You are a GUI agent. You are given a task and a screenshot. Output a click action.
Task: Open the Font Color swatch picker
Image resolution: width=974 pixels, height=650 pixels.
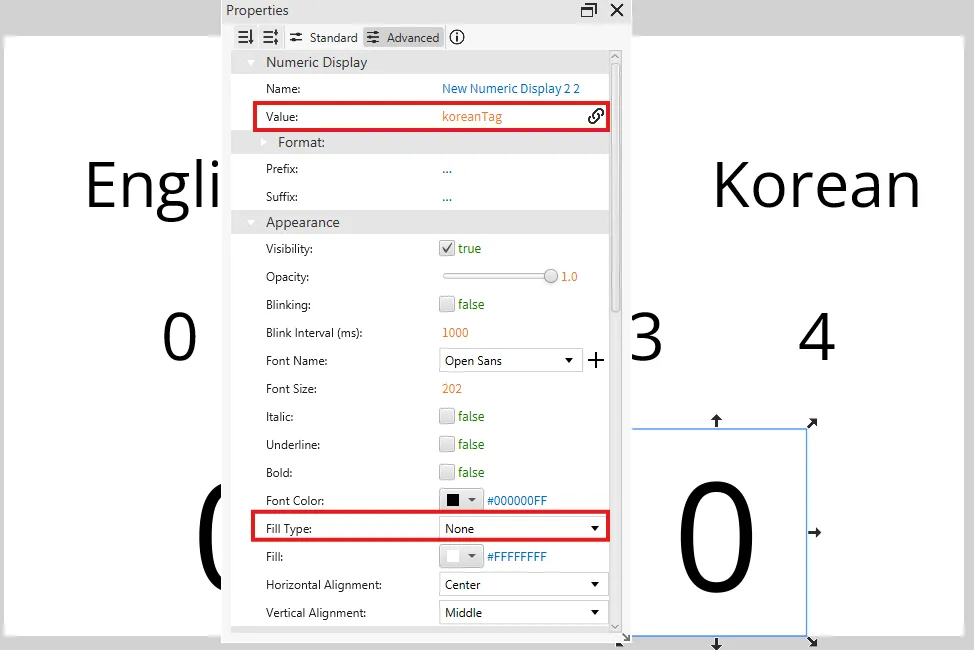460,500
